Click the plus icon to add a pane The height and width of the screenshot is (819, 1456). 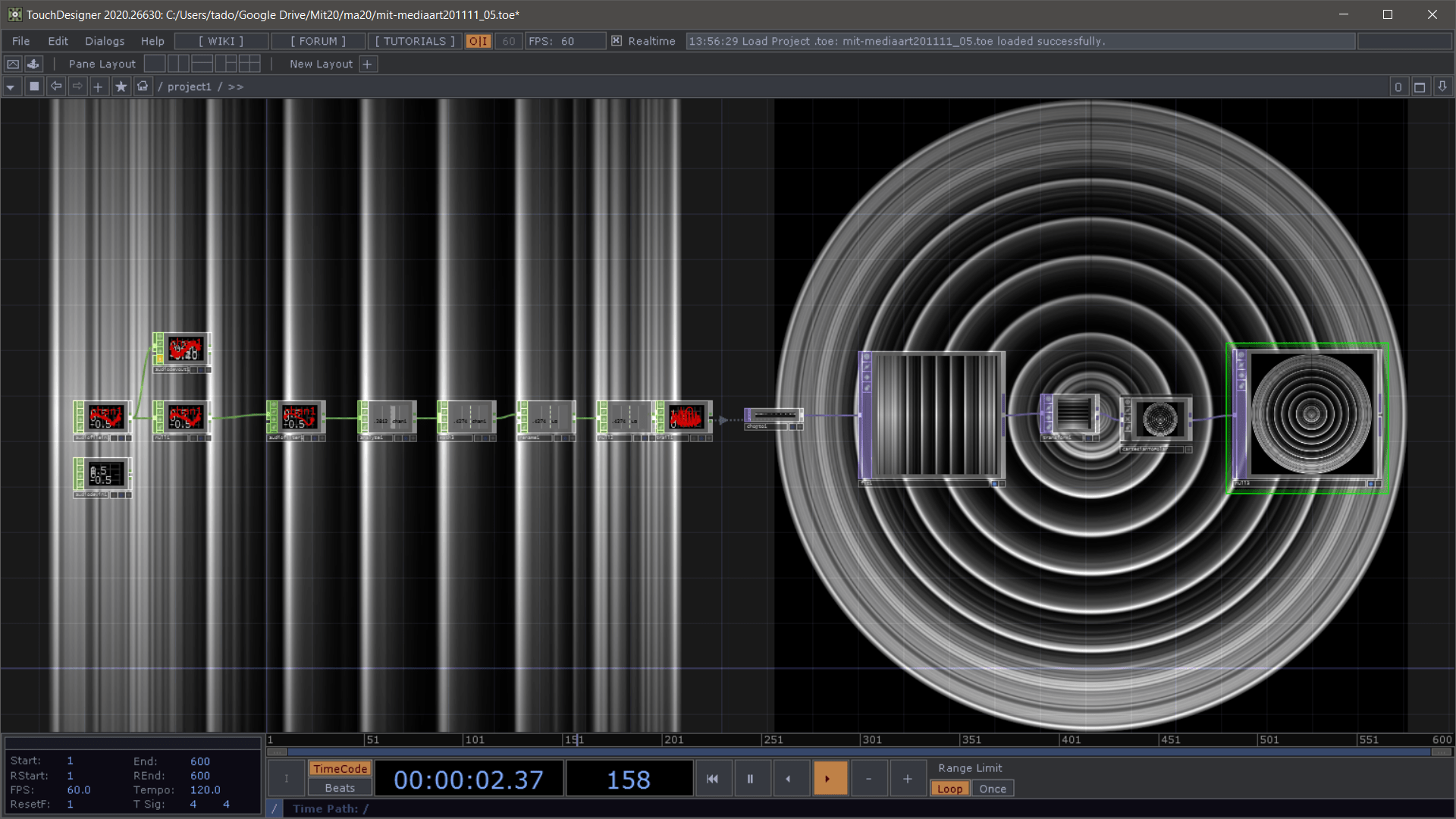click(98, 86)
